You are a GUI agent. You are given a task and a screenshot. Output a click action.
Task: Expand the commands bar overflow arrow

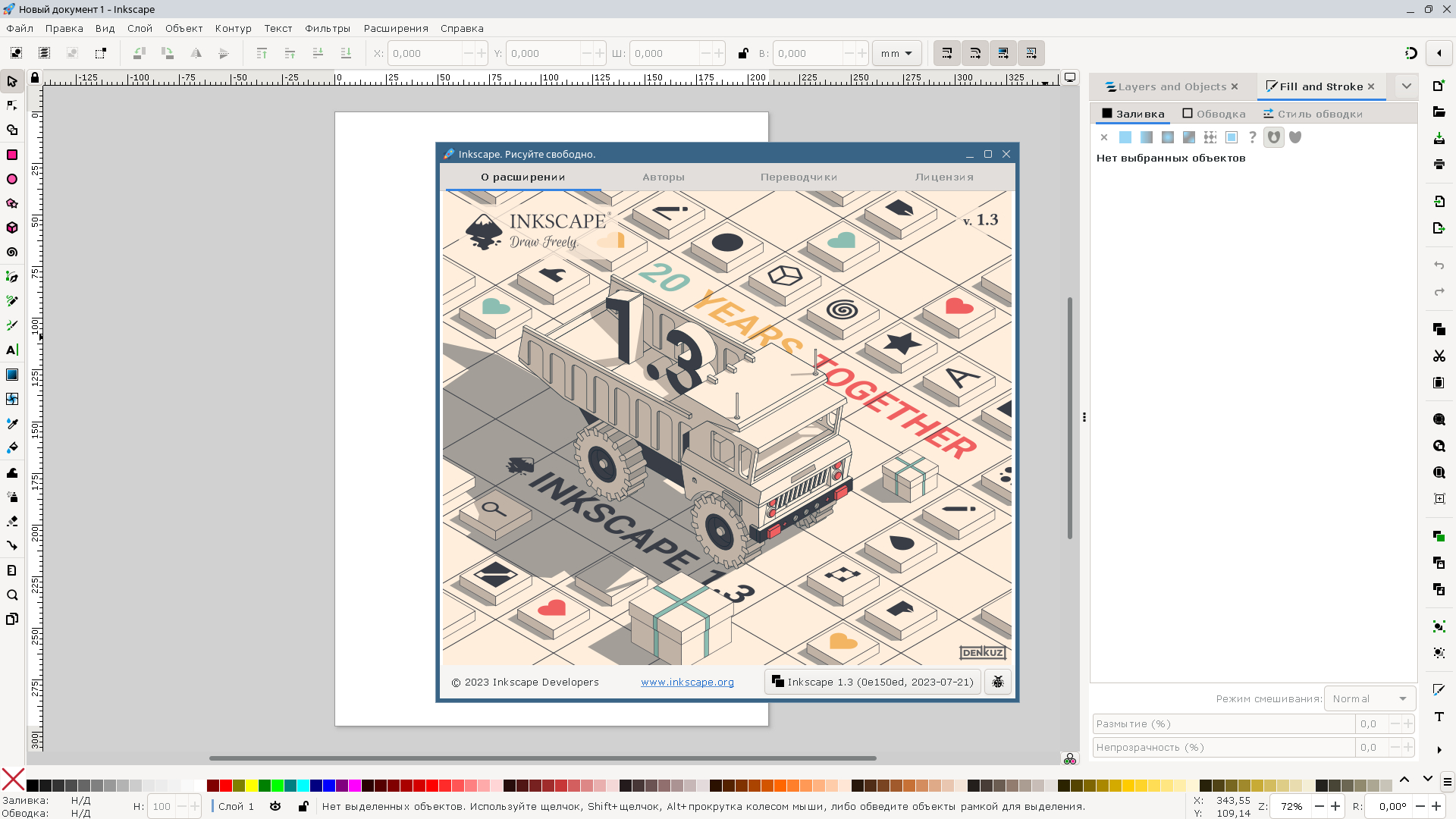[x=1439, y=750]
